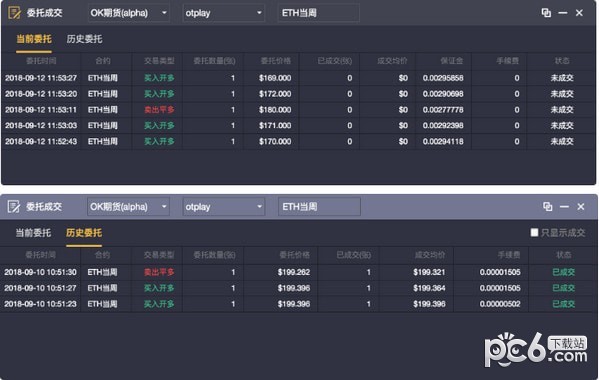Click the pop-out window icon in the lower panel
The height and width of the screenshot is (380, 599).
click(547, 207)
